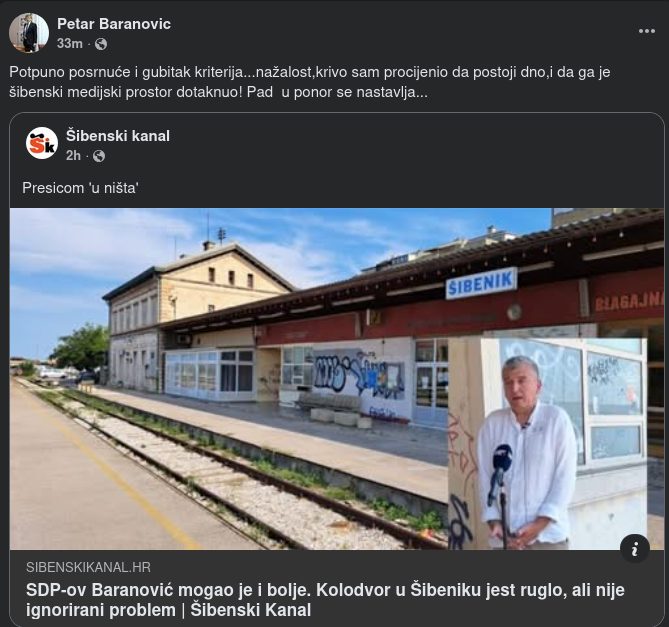Image resolution: width=669 pixels, height=627 pixels.
Task: Click the second line of the article headline
Action: coord(168,610)
